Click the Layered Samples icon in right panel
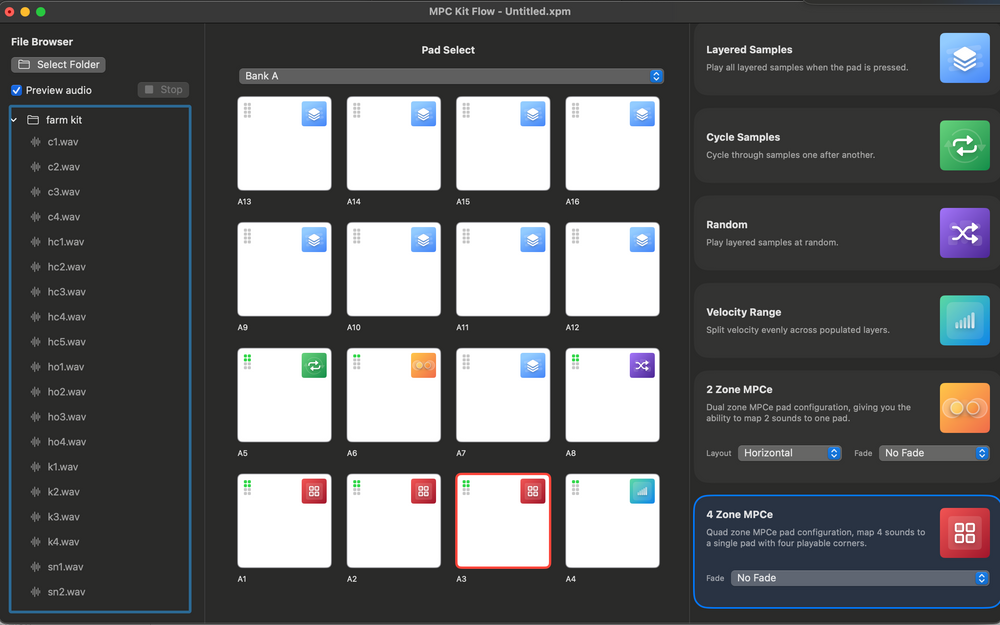The width and height of the screenshot is (1000, 625). tap(964, 57)
